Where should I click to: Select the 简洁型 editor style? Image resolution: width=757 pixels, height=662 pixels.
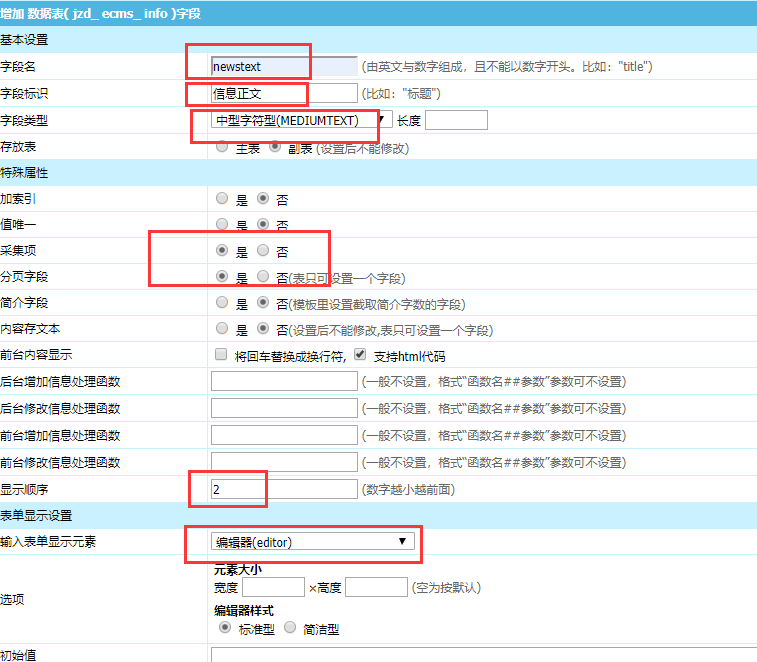point(290,628)
